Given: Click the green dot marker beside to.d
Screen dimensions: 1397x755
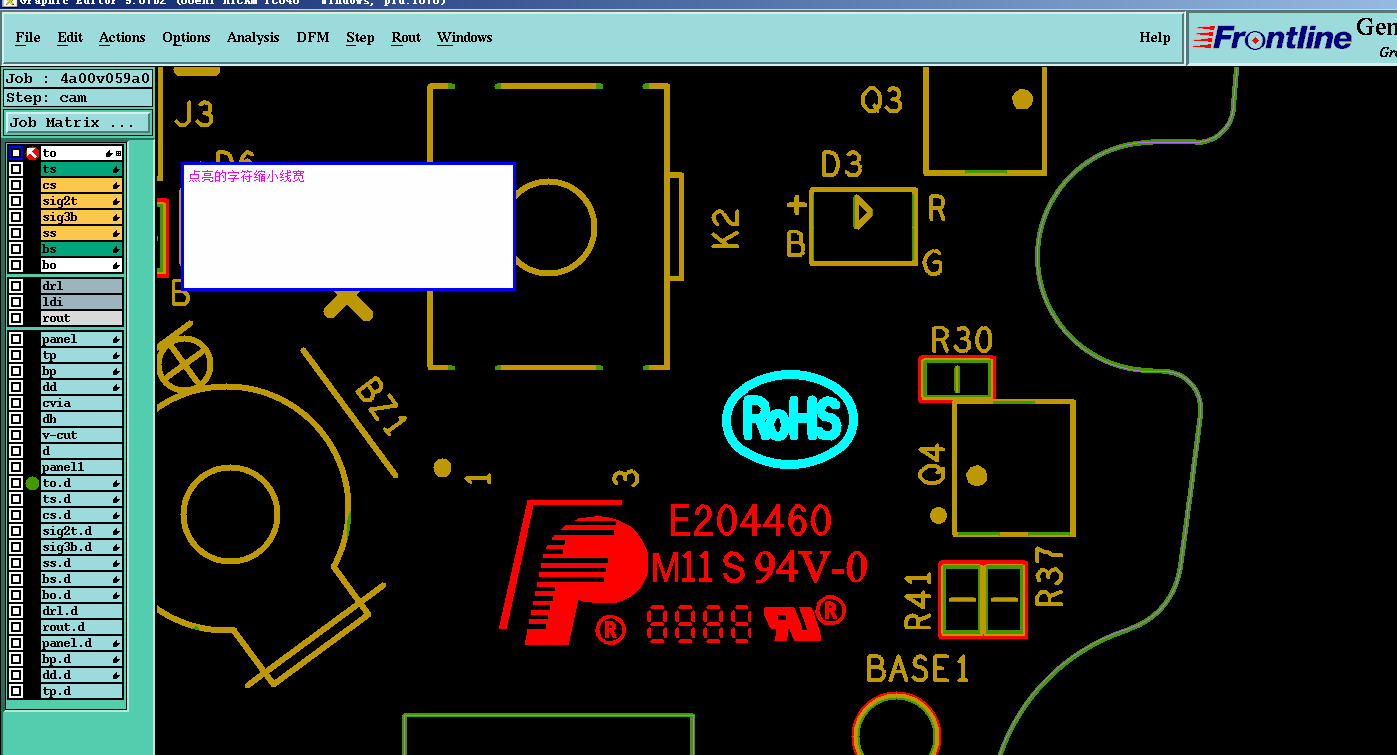Looking at the screenshot, I should pos(32,483).
